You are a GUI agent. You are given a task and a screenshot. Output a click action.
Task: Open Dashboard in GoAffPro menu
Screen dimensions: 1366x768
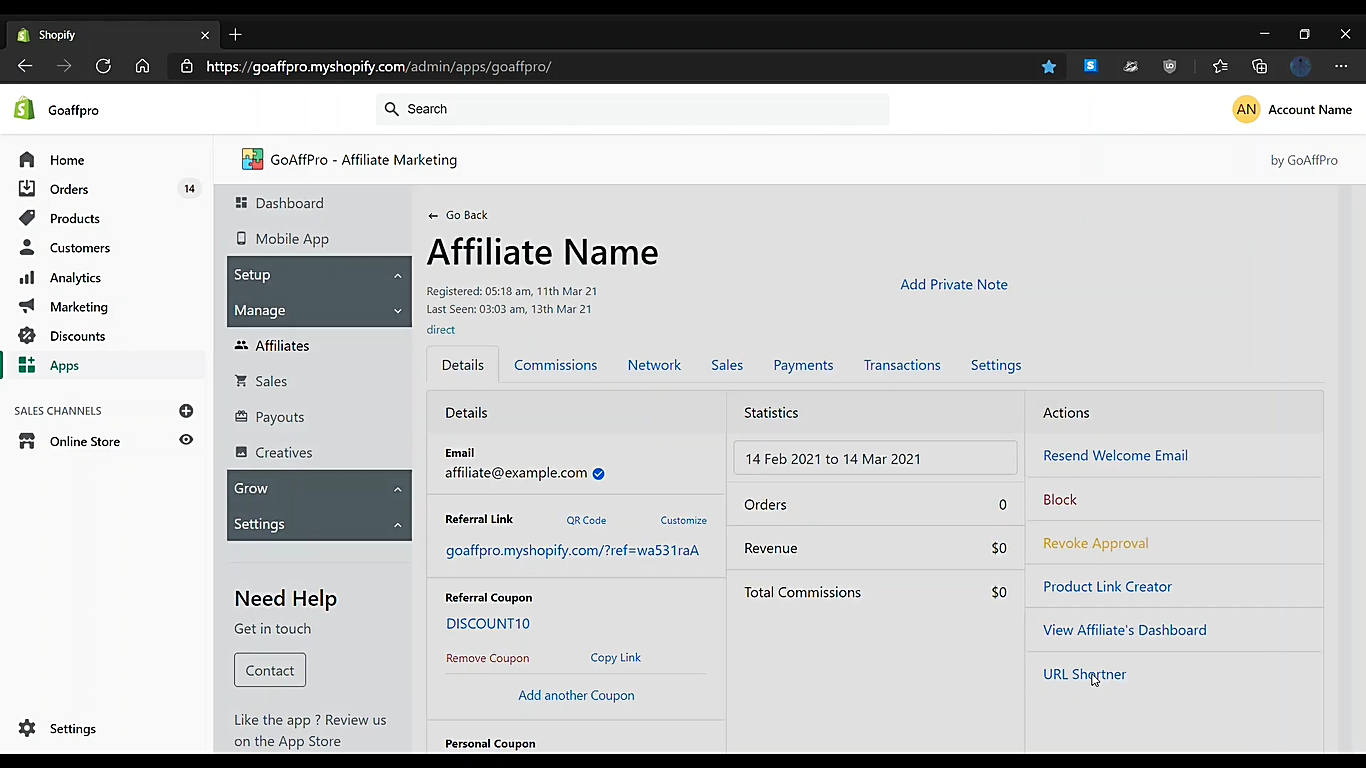tap(289, 203)
